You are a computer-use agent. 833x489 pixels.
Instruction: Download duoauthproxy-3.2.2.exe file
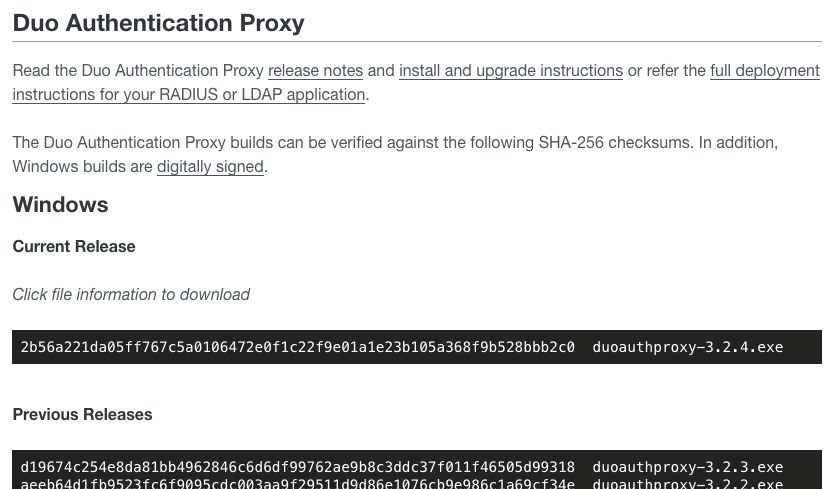pyautogui.click(x=687, y=483)
